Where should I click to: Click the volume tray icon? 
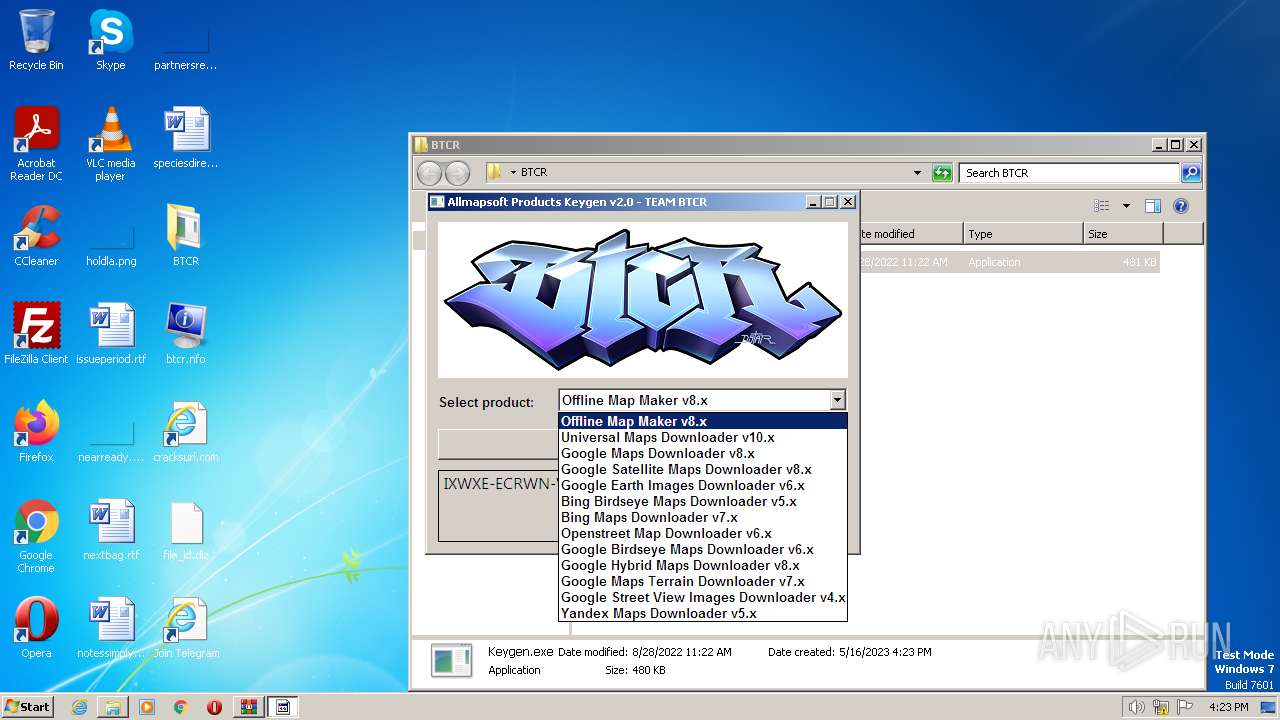pos(1137,707)
